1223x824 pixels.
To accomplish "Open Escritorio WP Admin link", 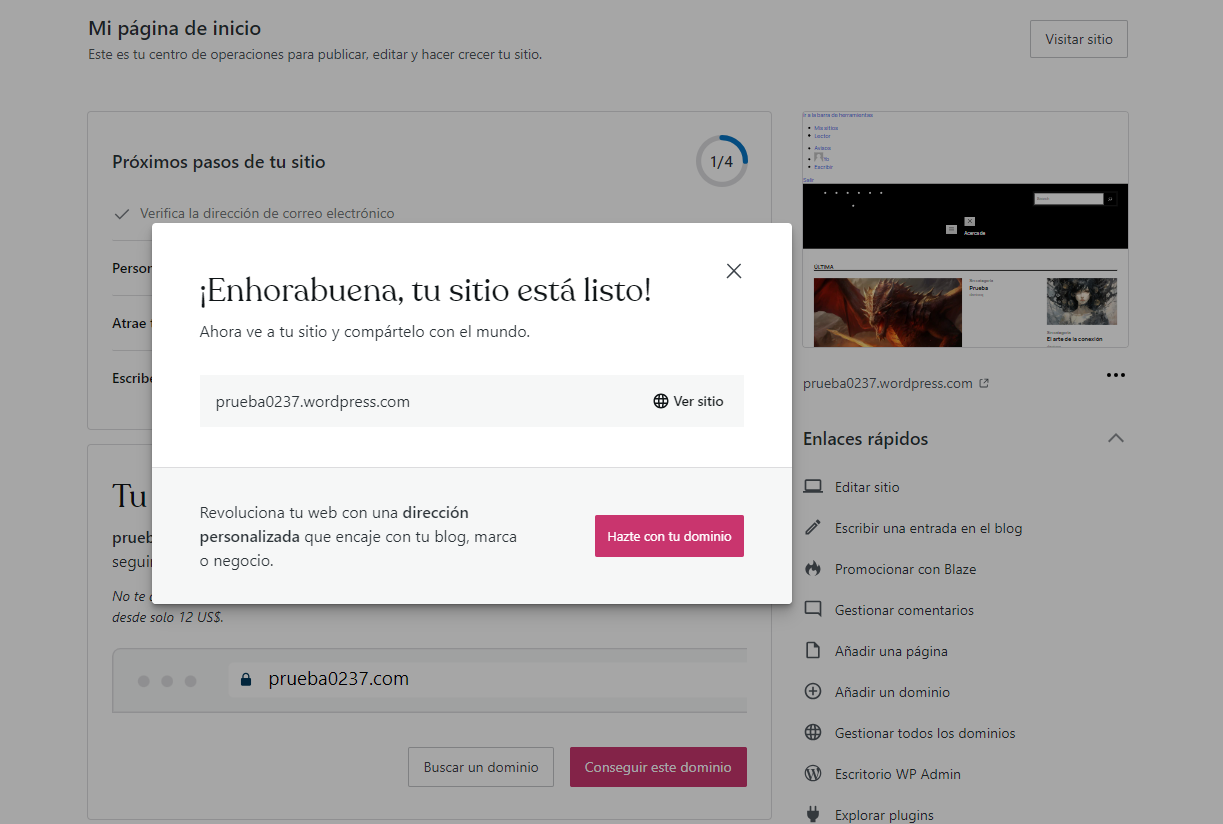I will pyautogui.click(x=898, y=774).
